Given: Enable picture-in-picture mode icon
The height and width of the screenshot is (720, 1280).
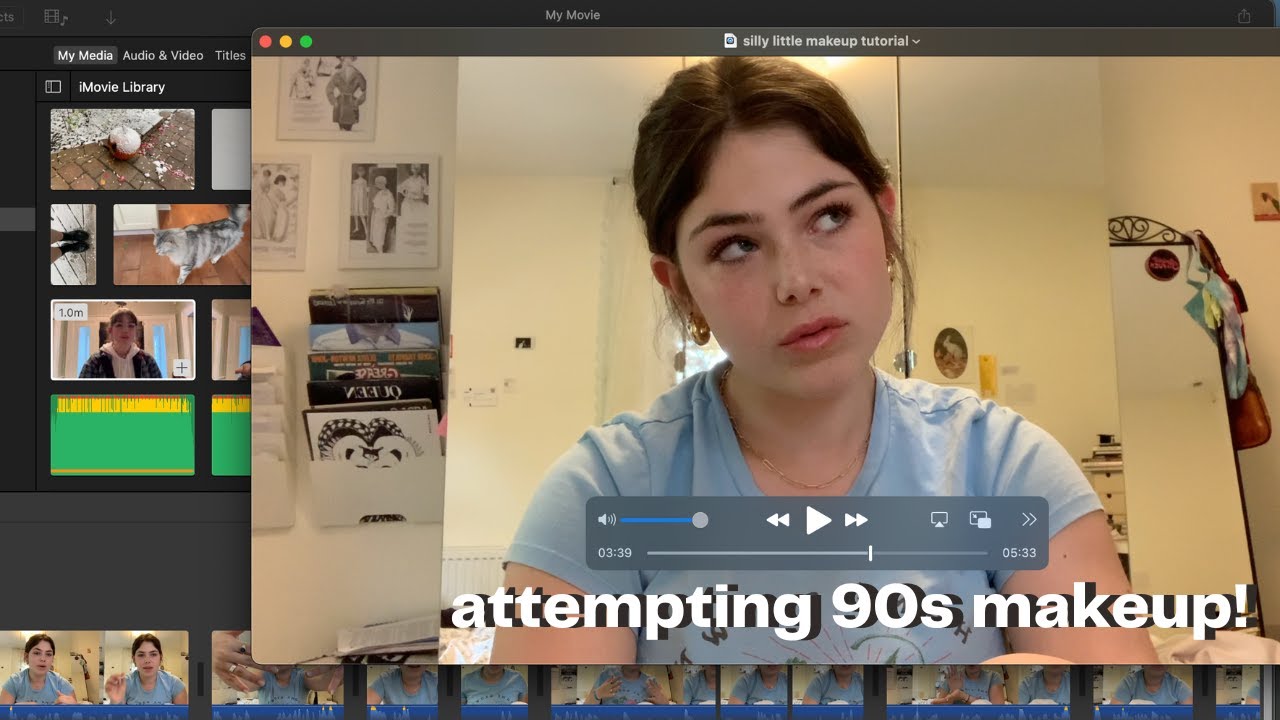Looking at the screenshot, I should [x=980, y=520].
